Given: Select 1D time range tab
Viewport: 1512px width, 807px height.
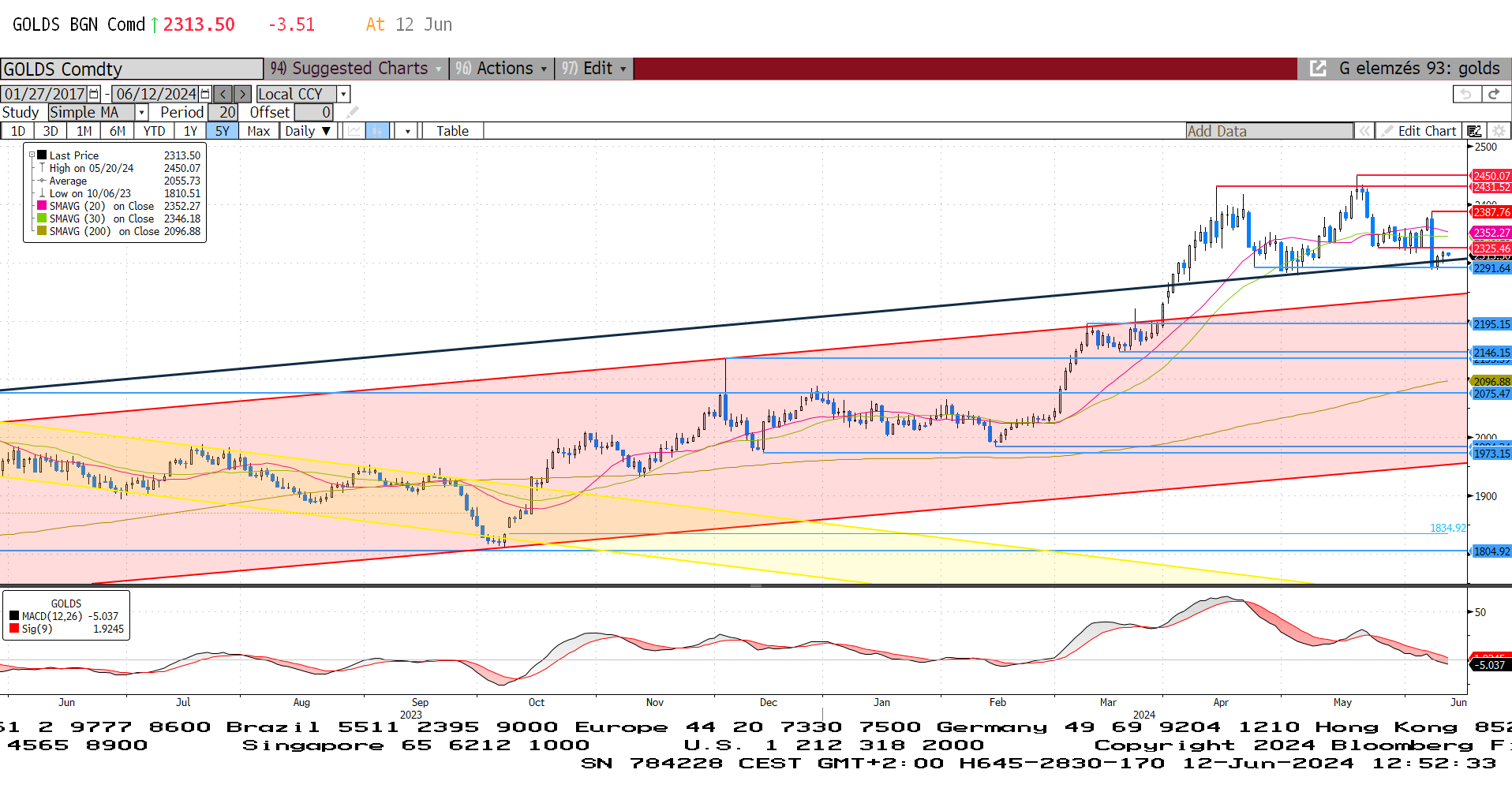Looking at the screenshot, I should (18, 131).
